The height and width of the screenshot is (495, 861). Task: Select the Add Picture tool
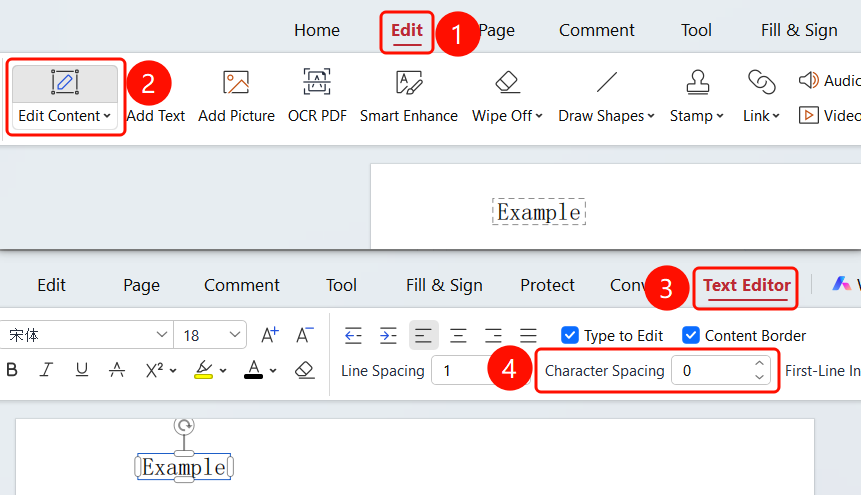coord(236,96)
